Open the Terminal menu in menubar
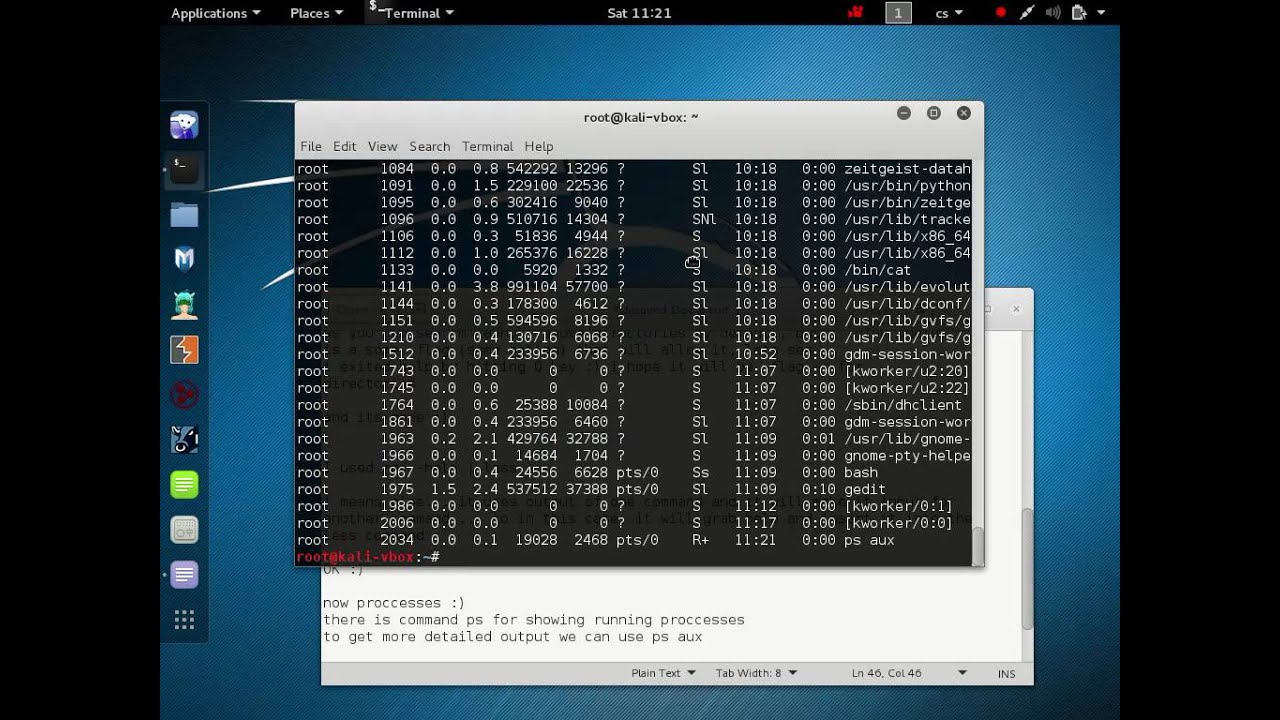The height and width of the screenshot is (720, 1280). [x=487, y=146]
